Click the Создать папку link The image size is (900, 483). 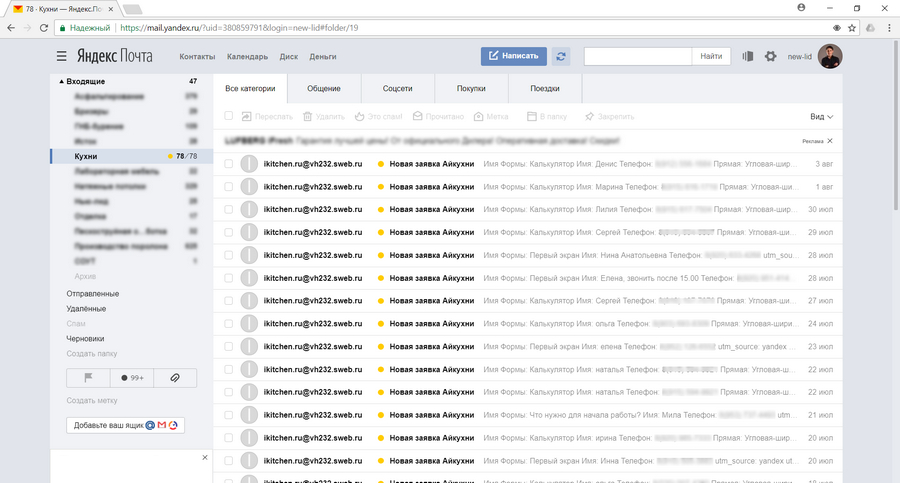92,354
